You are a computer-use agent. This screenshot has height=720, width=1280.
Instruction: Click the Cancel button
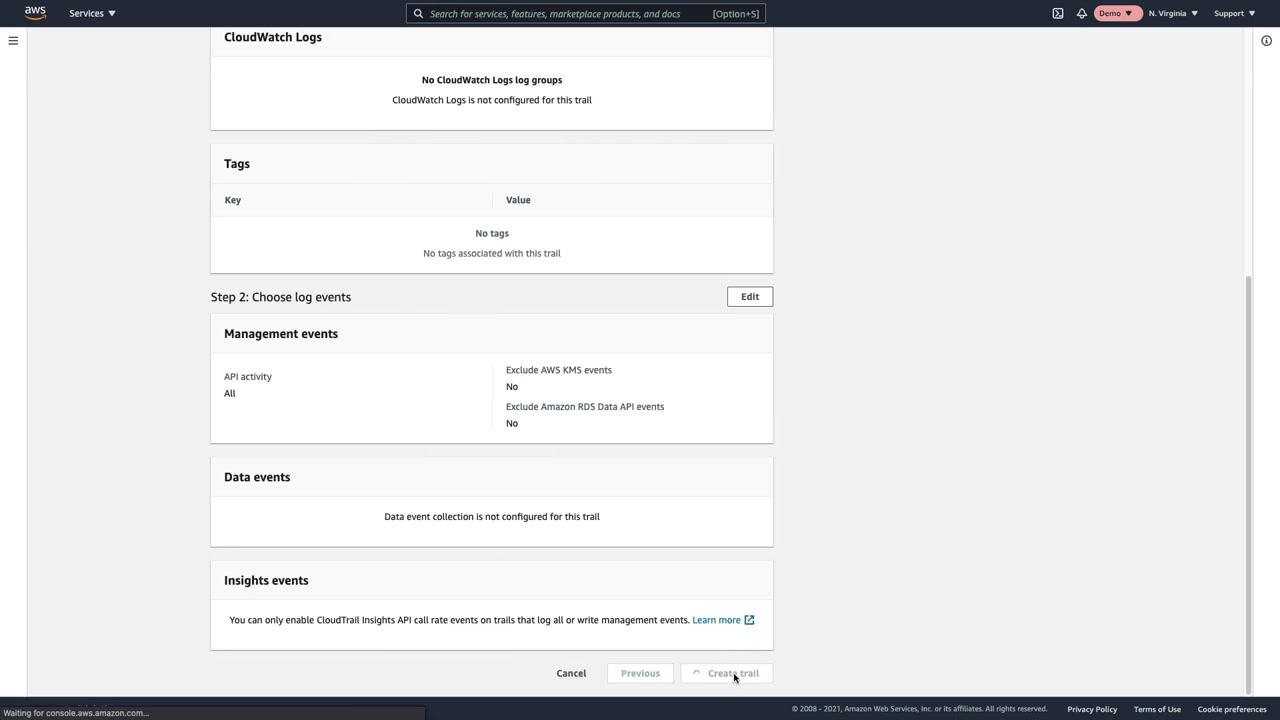coord(571,673)
